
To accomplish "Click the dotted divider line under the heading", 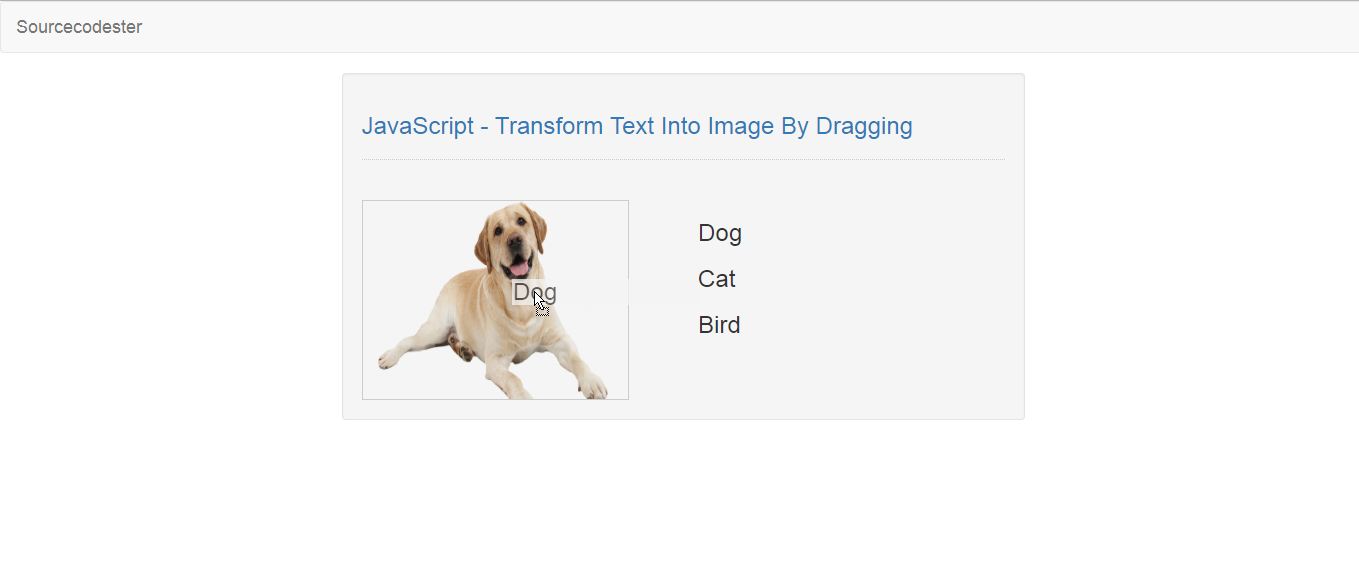I will tap(683, 160).
